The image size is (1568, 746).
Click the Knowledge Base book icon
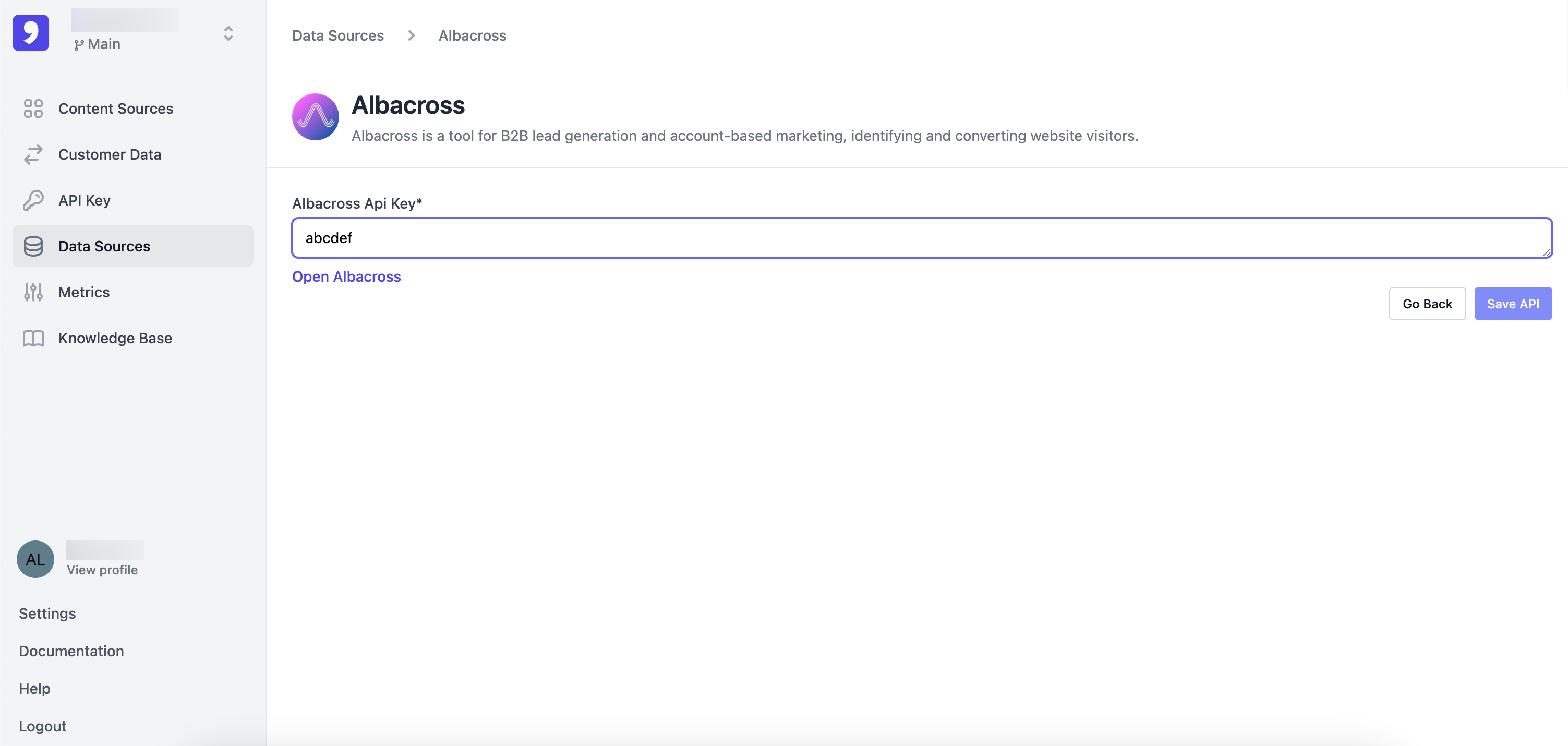click(33, 338)
